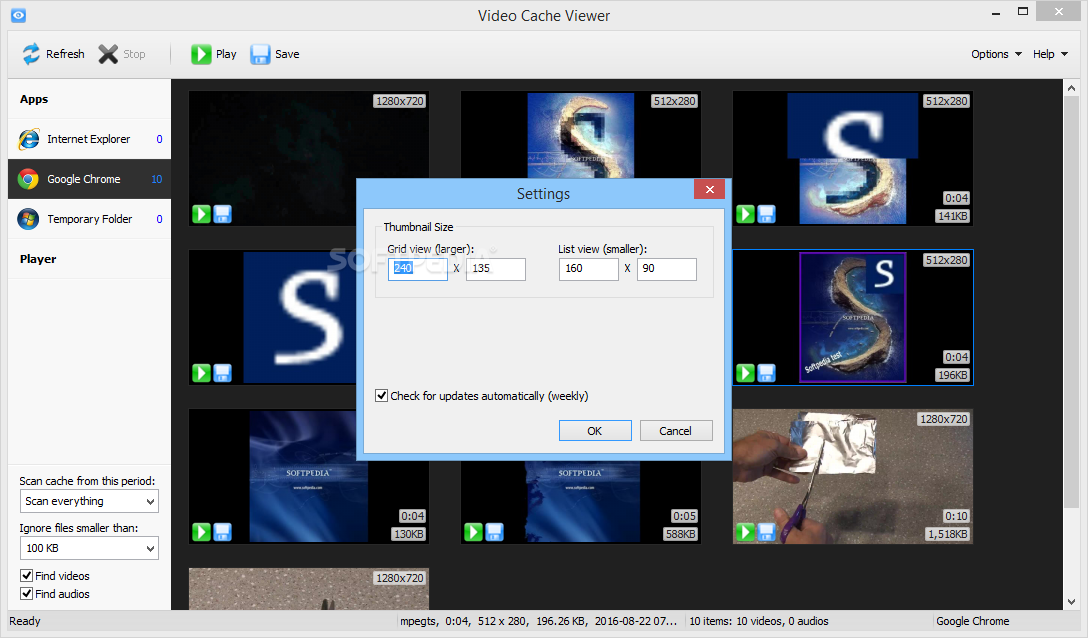Open the Player section

[x=90, y=259]
